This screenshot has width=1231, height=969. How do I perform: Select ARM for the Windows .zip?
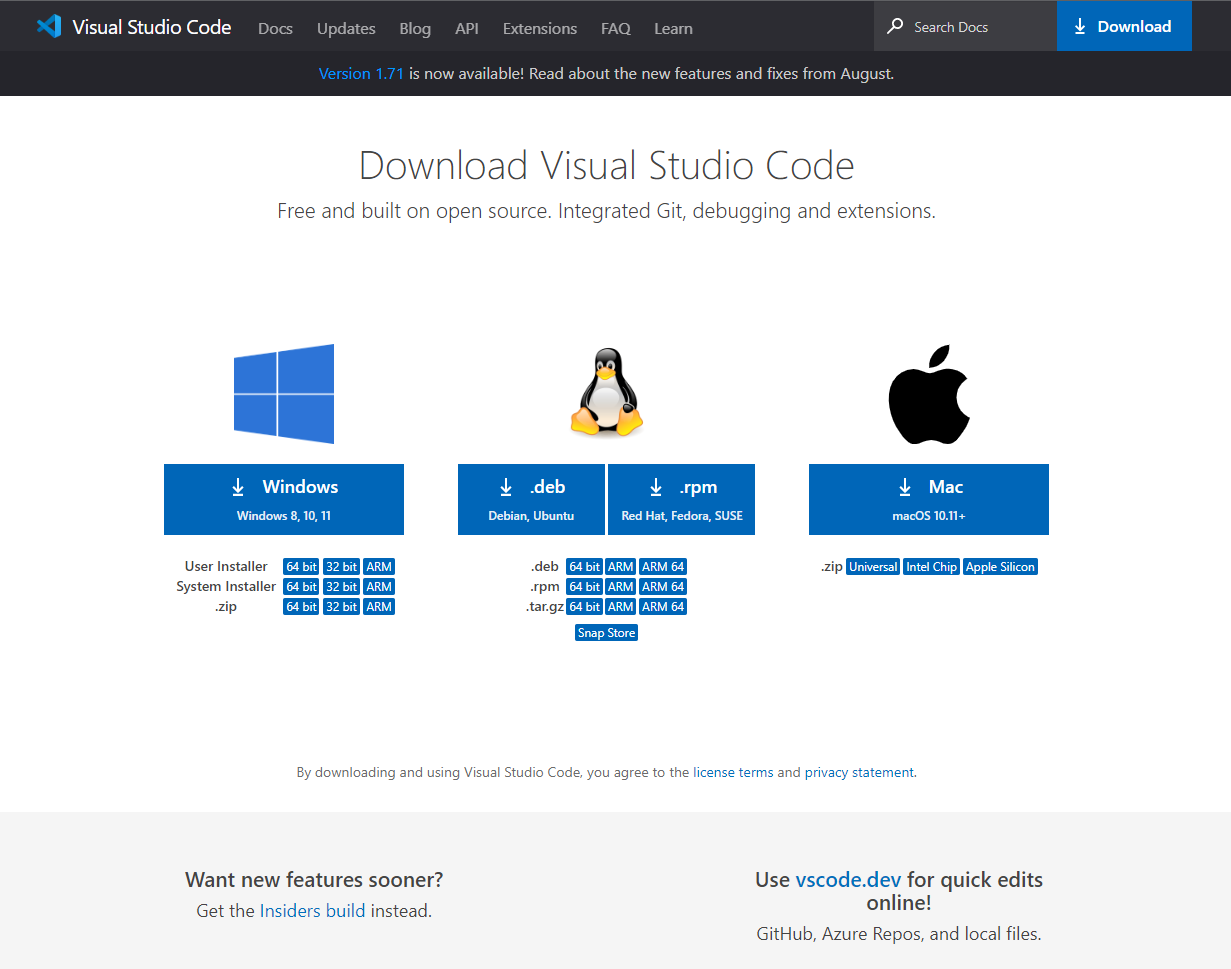(x=378, y=606)
